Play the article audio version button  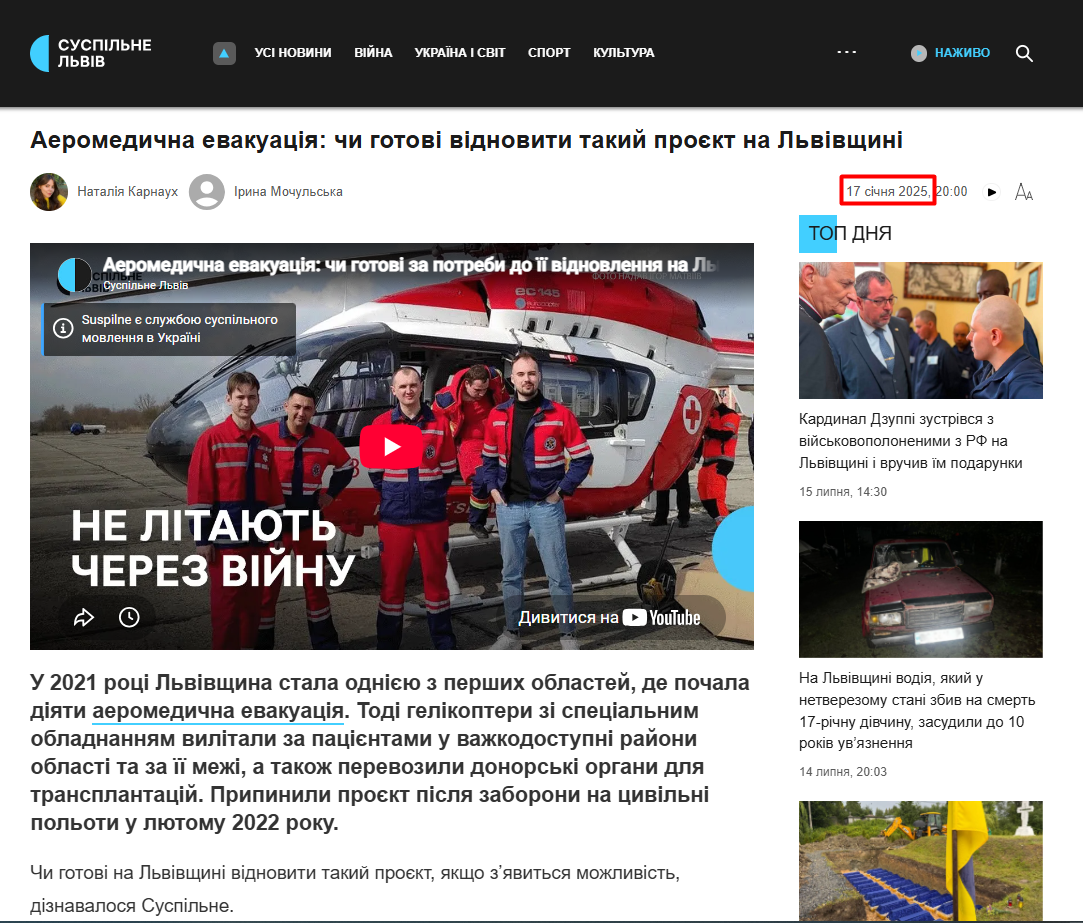(992, 192)
